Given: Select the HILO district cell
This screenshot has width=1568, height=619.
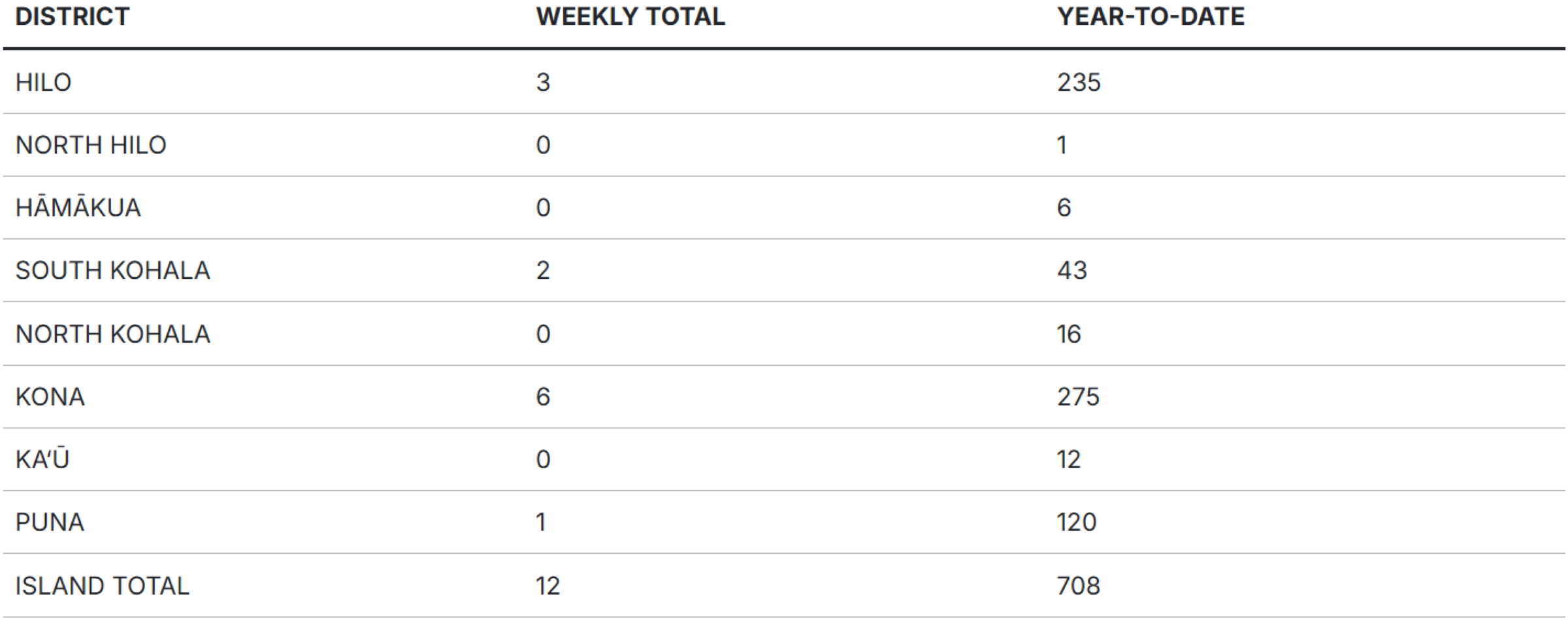Looking at the screenshot, I should coord(44,82).
